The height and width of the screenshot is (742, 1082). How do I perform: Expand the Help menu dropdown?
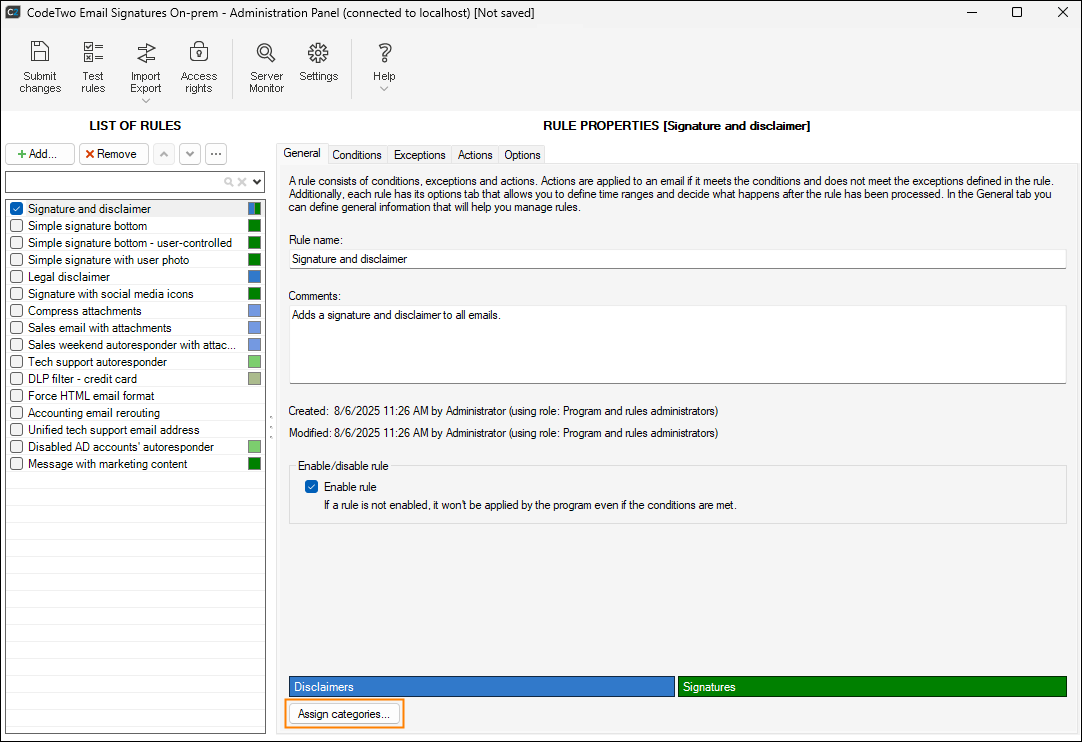point(384,89)
